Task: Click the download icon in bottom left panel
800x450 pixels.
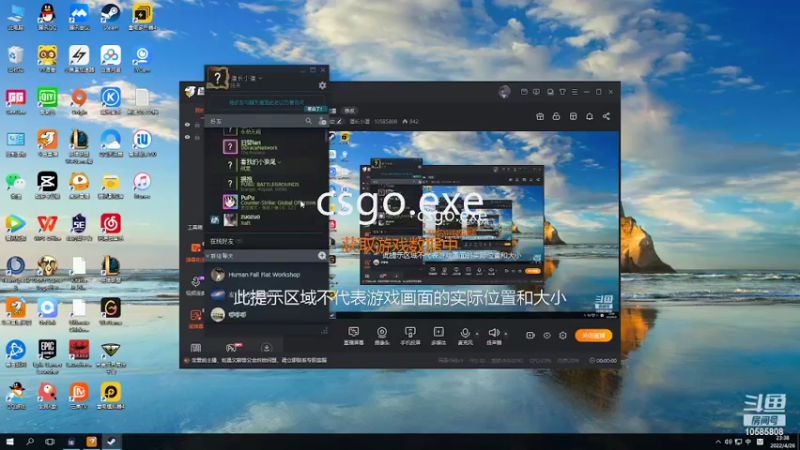Action: 266,348
